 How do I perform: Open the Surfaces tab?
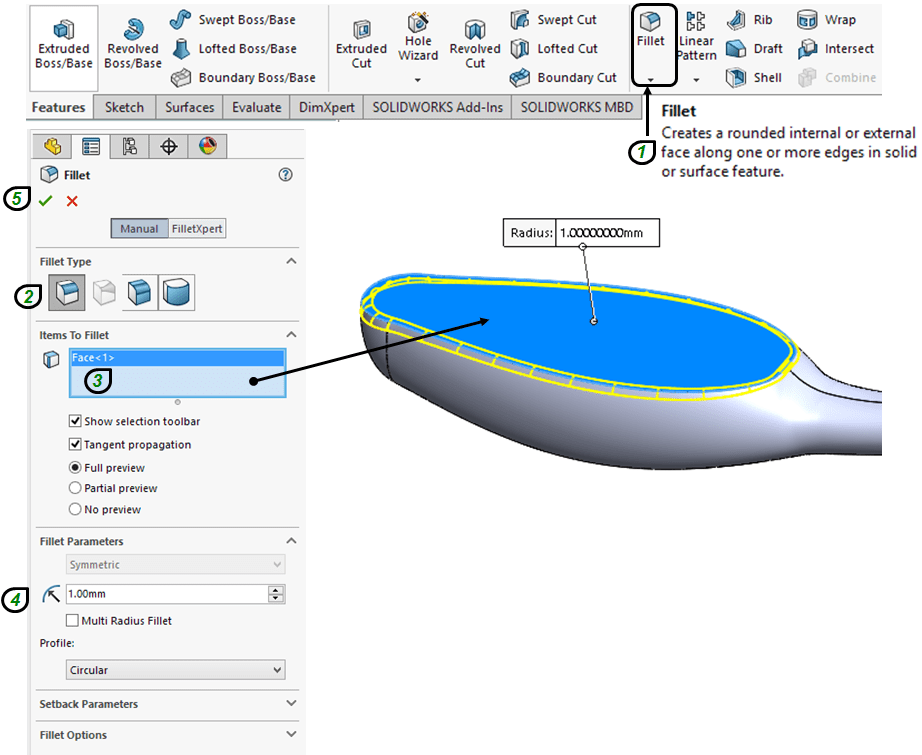189,107
